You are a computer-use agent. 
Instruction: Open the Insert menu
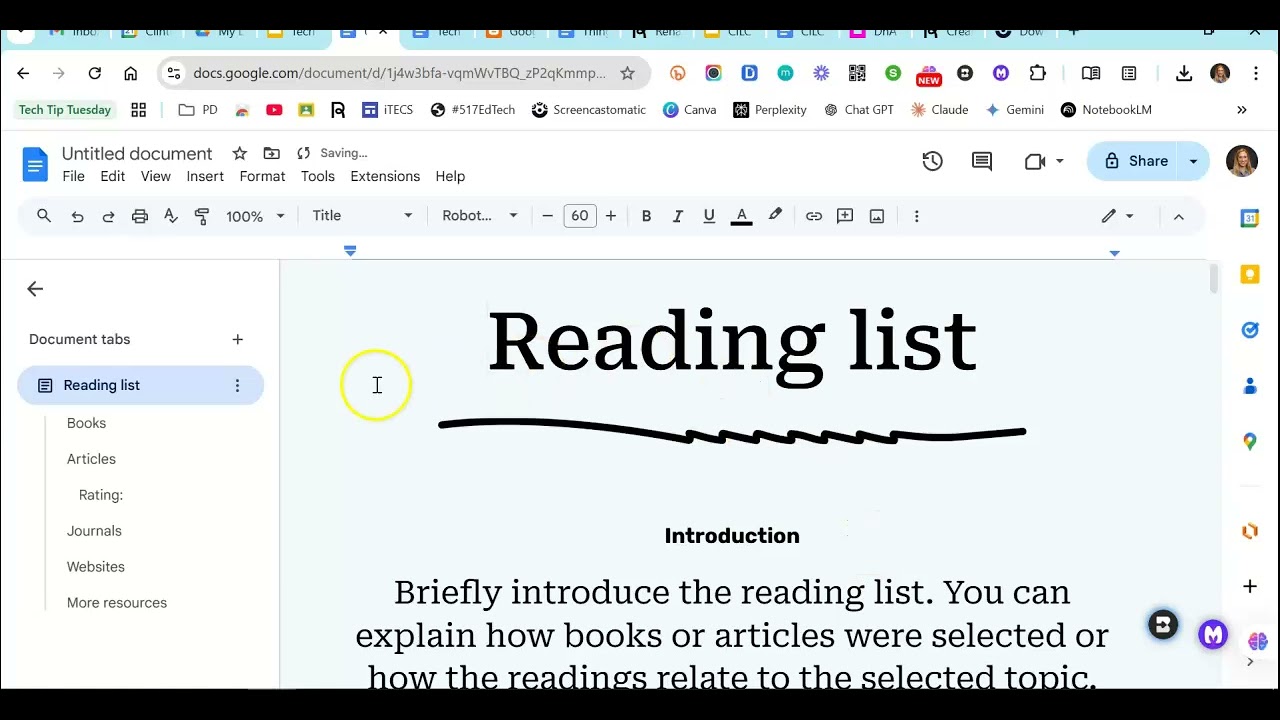tap(205, 176)
